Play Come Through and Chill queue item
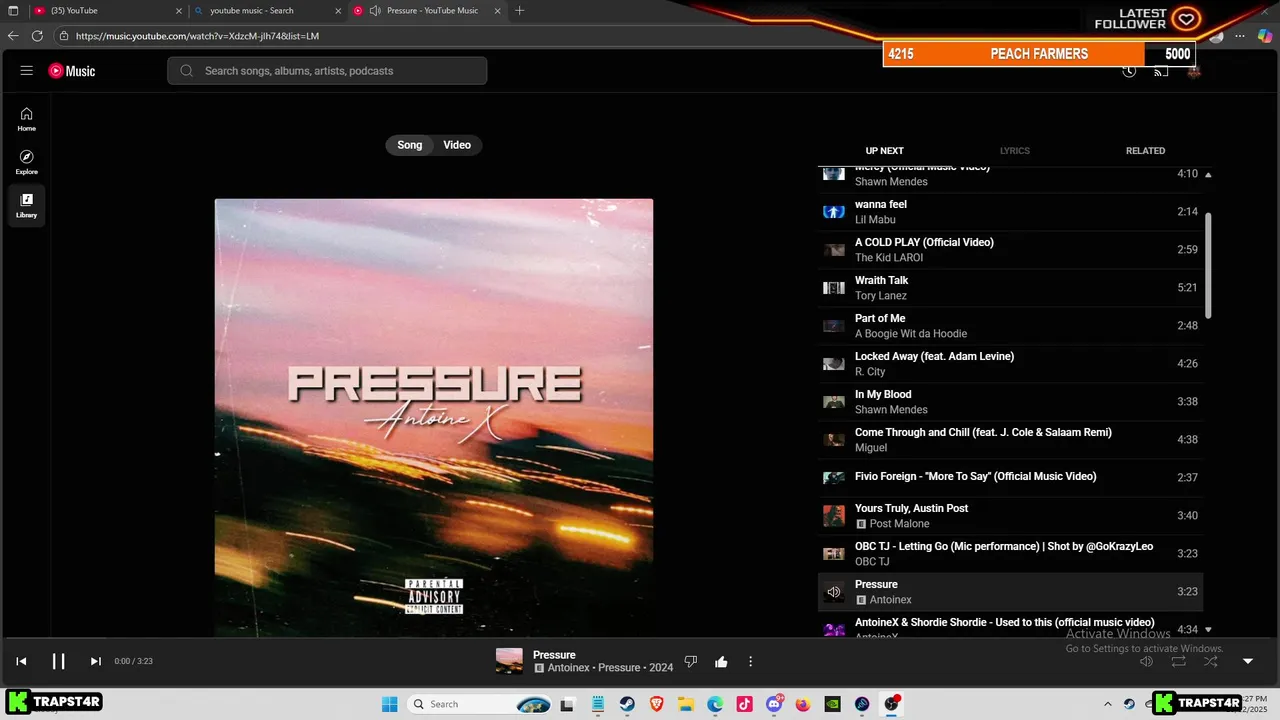Viewport: 1280px width, 720px height. pyautogui.click(x=1011, y=440)
